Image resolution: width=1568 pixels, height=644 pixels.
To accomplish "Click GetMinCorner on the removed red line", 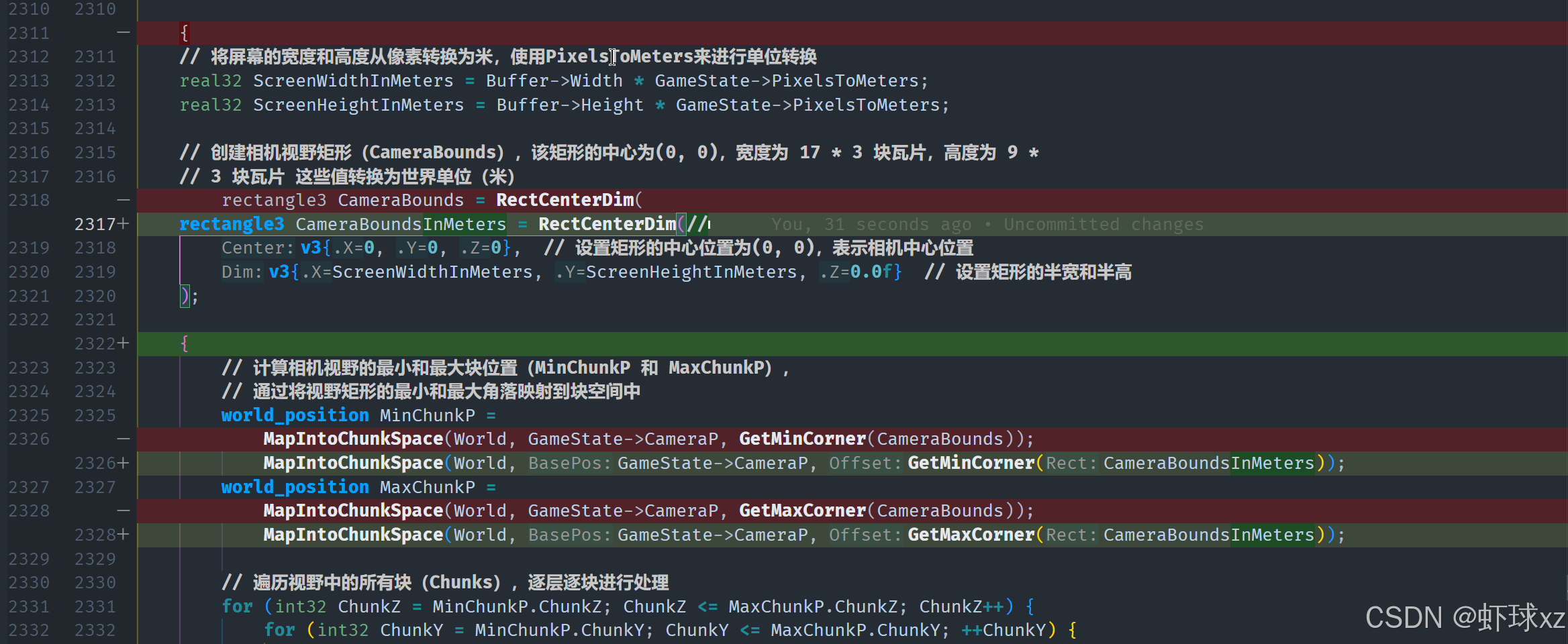I will point(802,439).
